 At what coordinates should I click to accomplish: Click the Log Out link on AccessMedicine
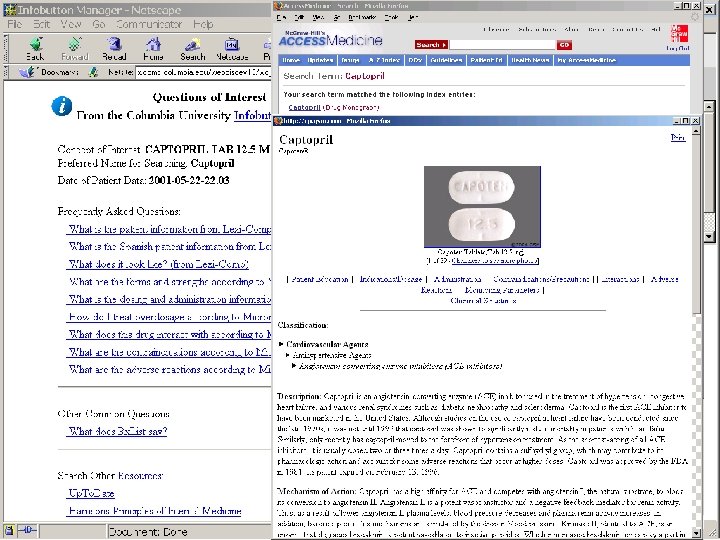point(677,48)
